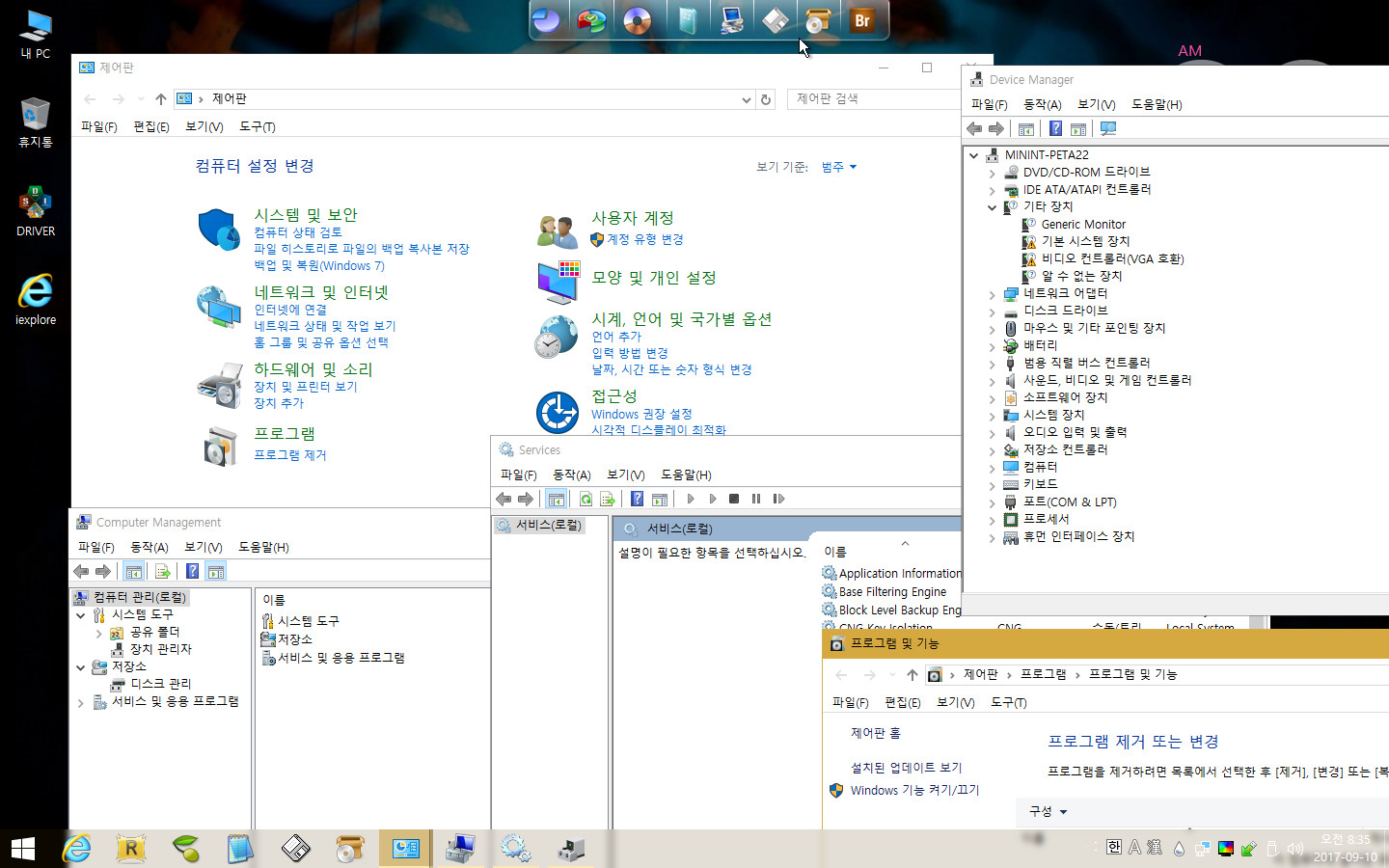Image resolution: width=1389 pixels, height=868 pixels.
Task: Open the DRIVER desktop icon
Action: click(x=36, y=211)
